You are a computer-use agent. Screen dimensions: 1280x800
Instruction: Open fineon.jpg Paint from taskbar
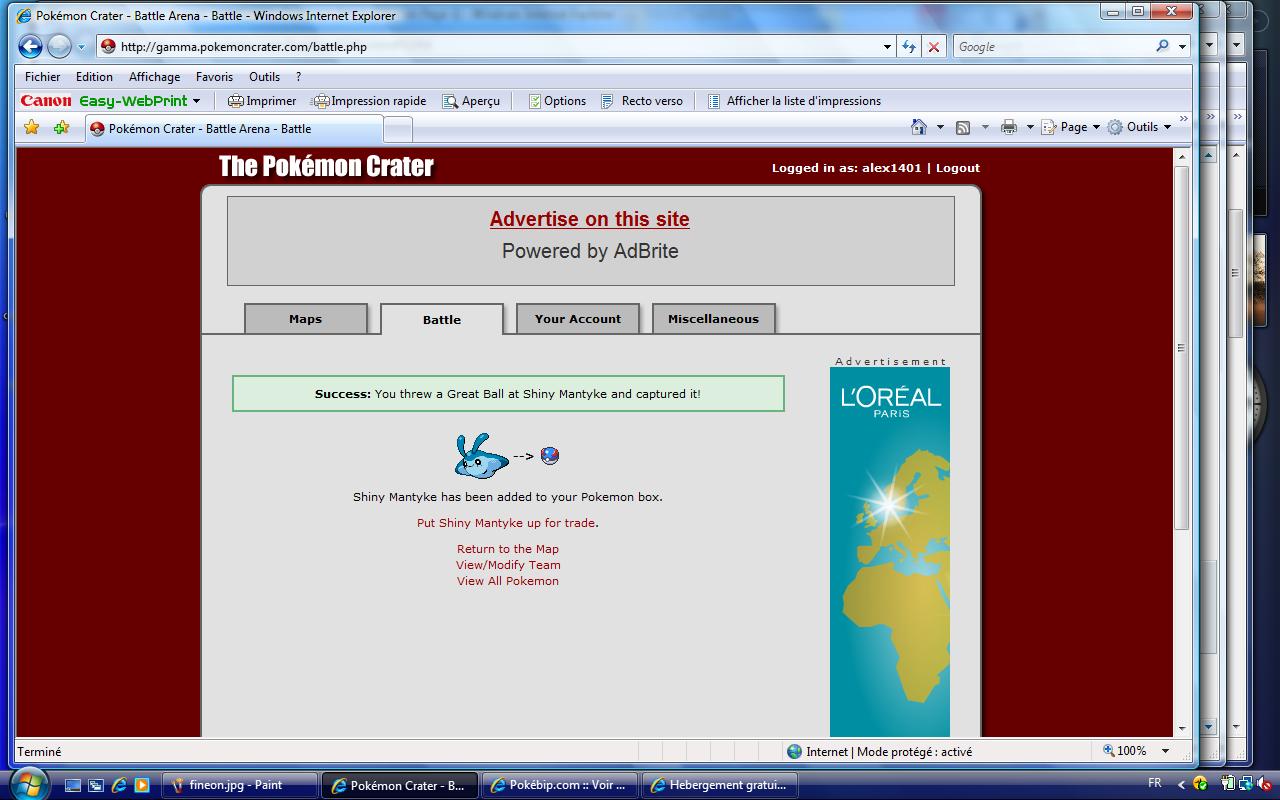pos(237,785)
